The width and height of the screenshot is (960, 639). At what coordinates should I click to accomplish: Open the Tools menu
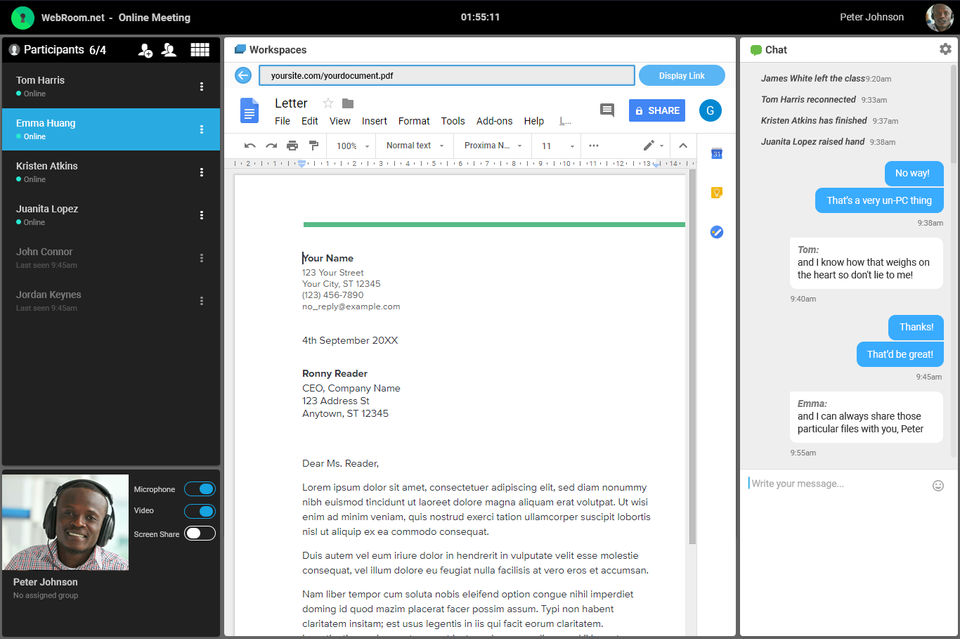pyautogui.click(x=452, y=121)
